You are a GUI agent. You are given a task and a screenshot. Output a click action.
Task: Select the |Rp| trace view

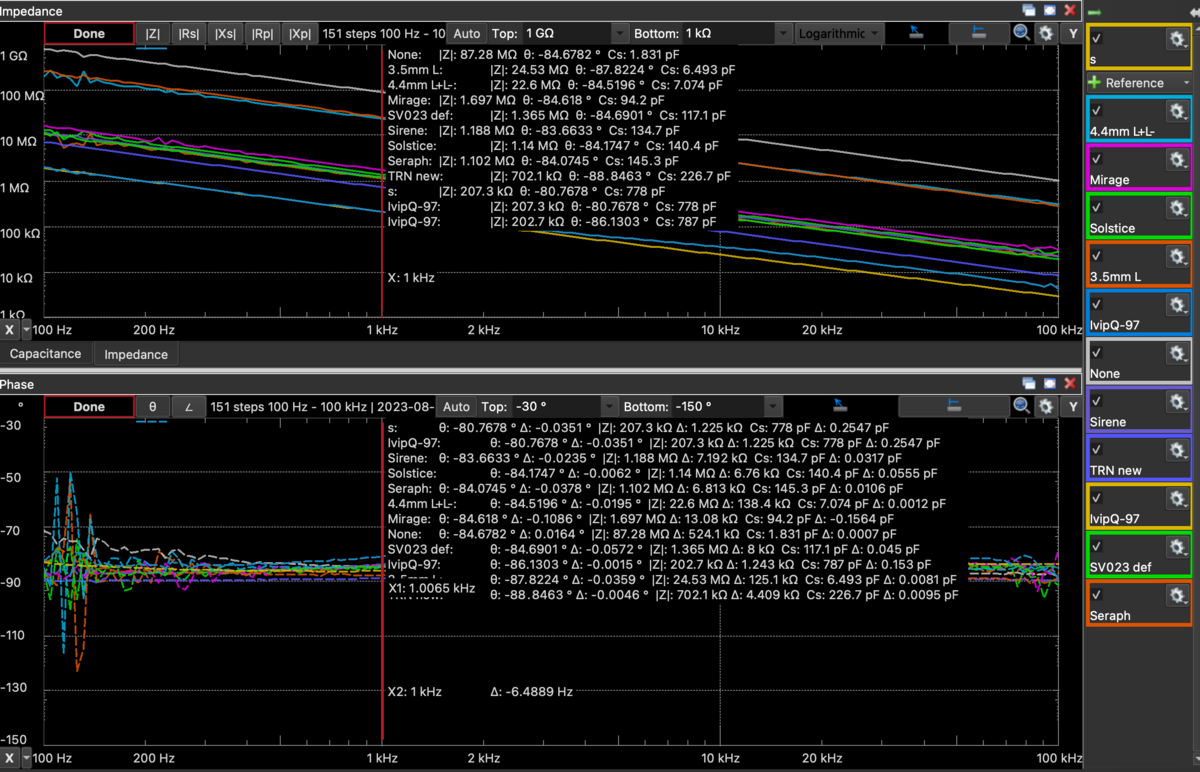262,33
